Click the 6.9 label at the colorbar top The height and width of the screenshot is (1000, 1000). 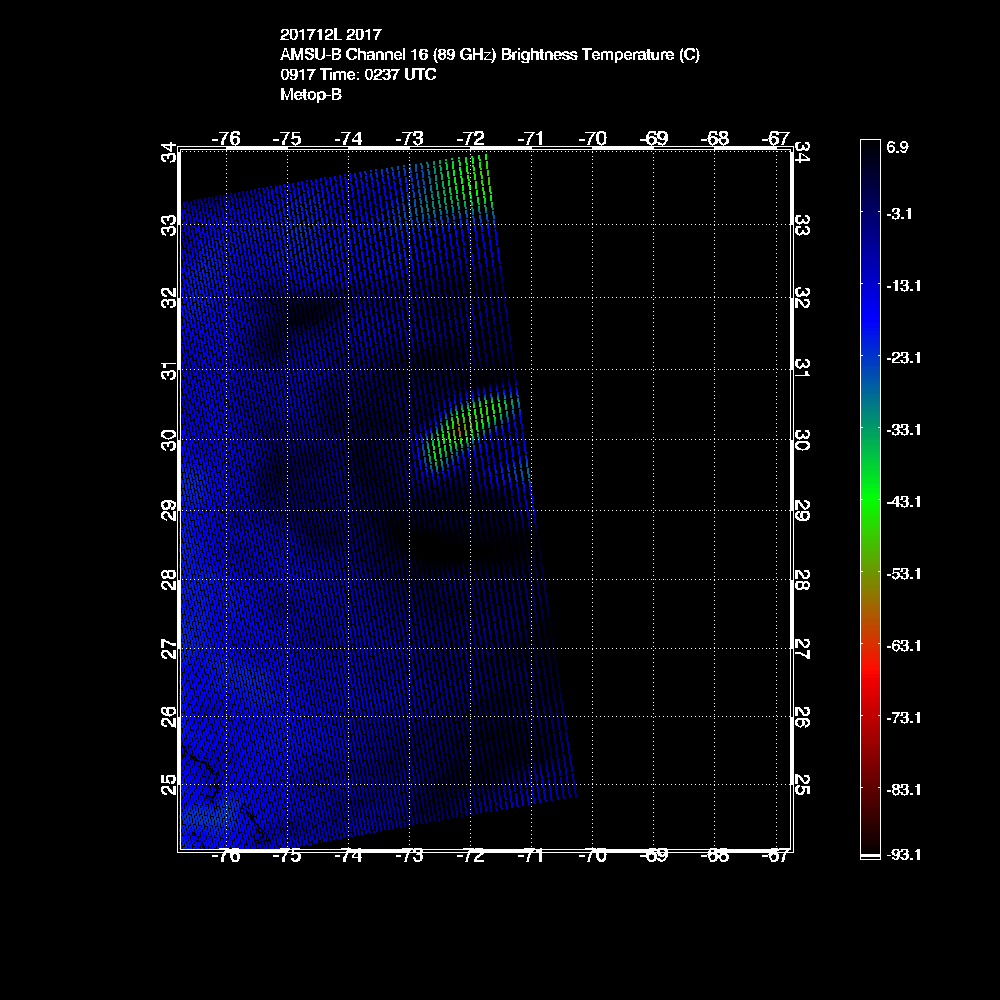click(897, 147)
